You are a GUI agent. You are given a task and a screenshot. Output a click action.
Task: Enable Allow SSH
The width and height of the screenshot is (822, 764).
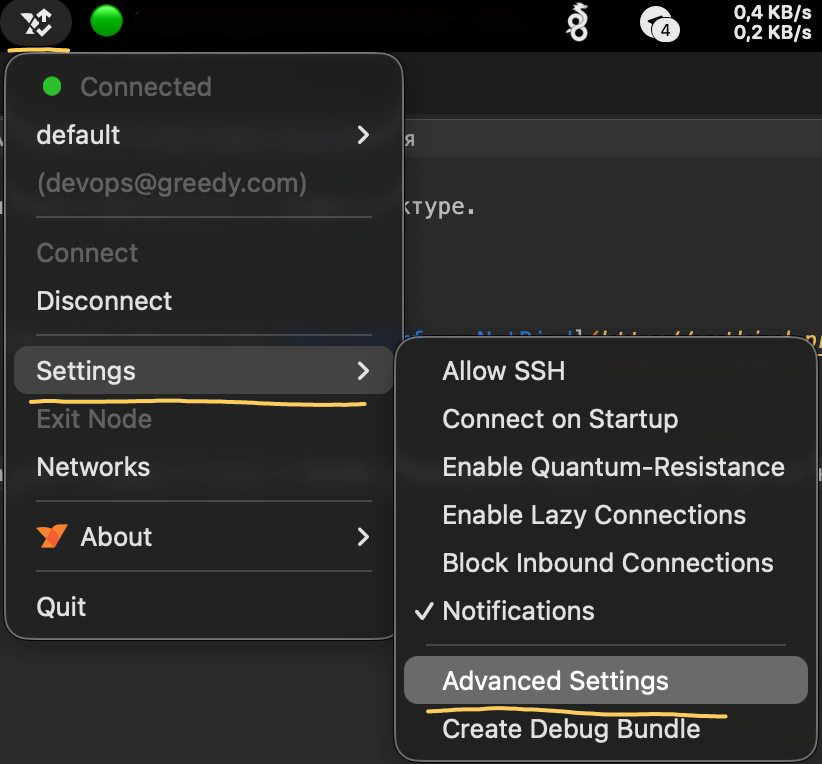[x=504, y=370]
